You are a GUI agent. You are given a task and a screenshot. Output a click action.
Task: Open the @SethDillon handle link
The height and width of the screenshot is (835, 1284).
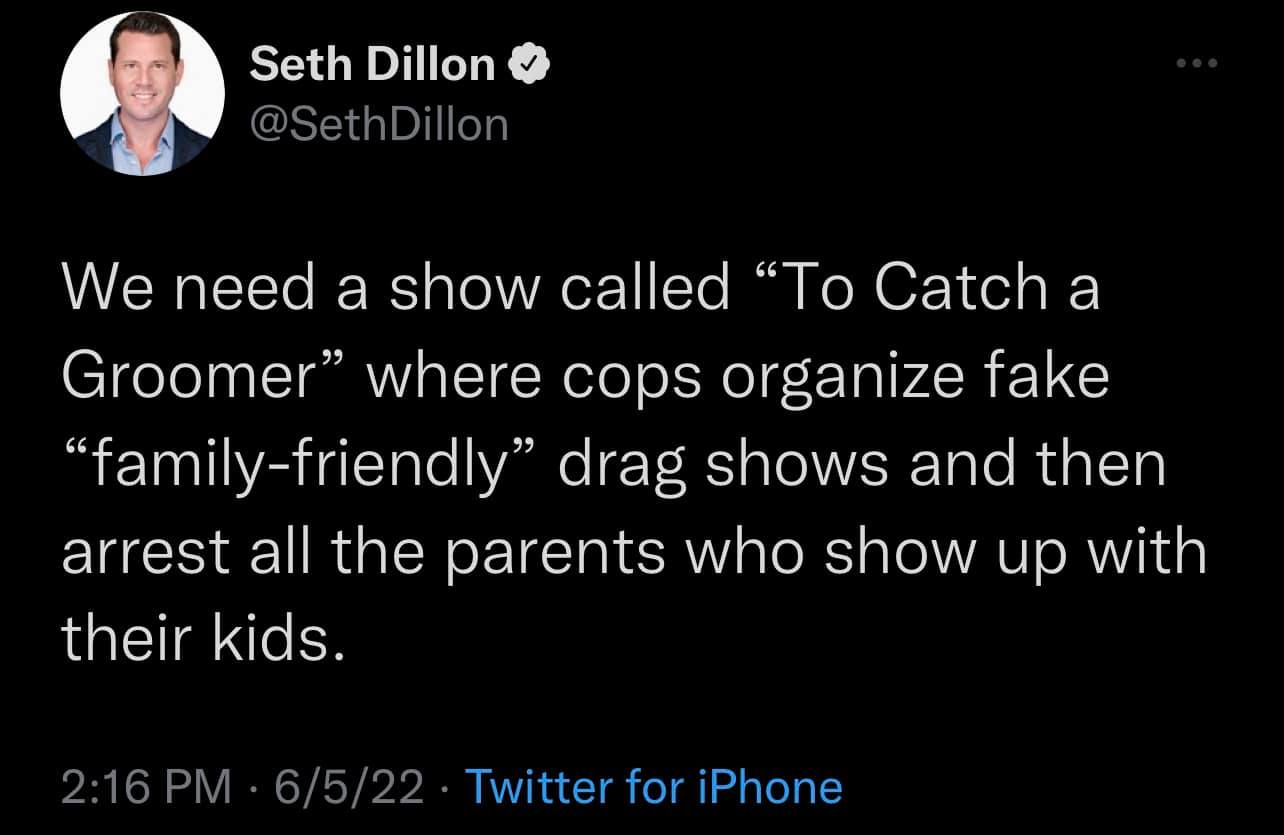pos(378,125)
